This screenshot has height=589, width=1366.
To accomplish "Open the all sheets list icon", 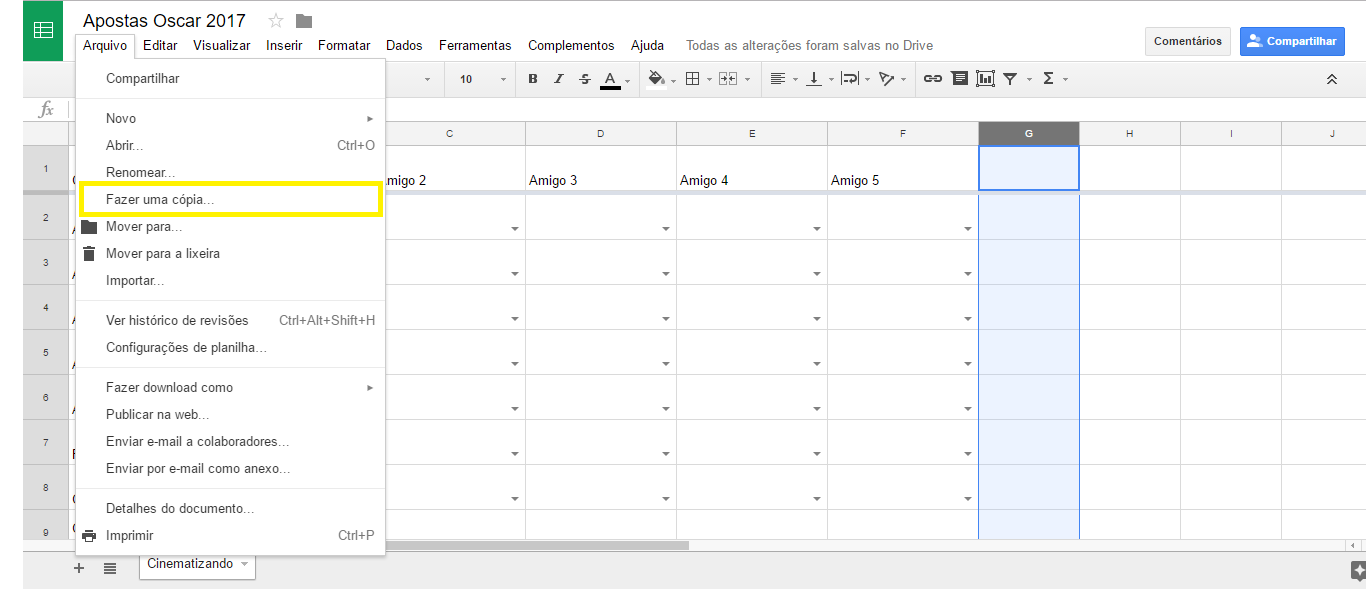I will tap(110, 568).
